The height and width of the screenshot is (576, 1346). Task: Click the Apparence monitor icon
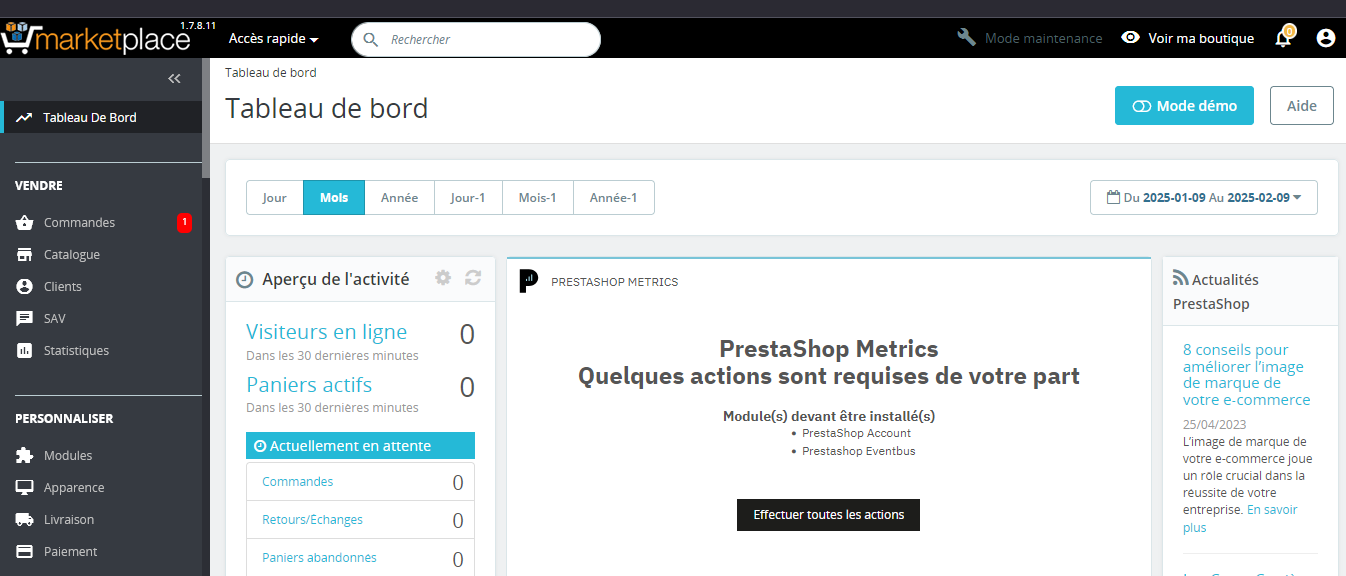(x=24, y=487)
